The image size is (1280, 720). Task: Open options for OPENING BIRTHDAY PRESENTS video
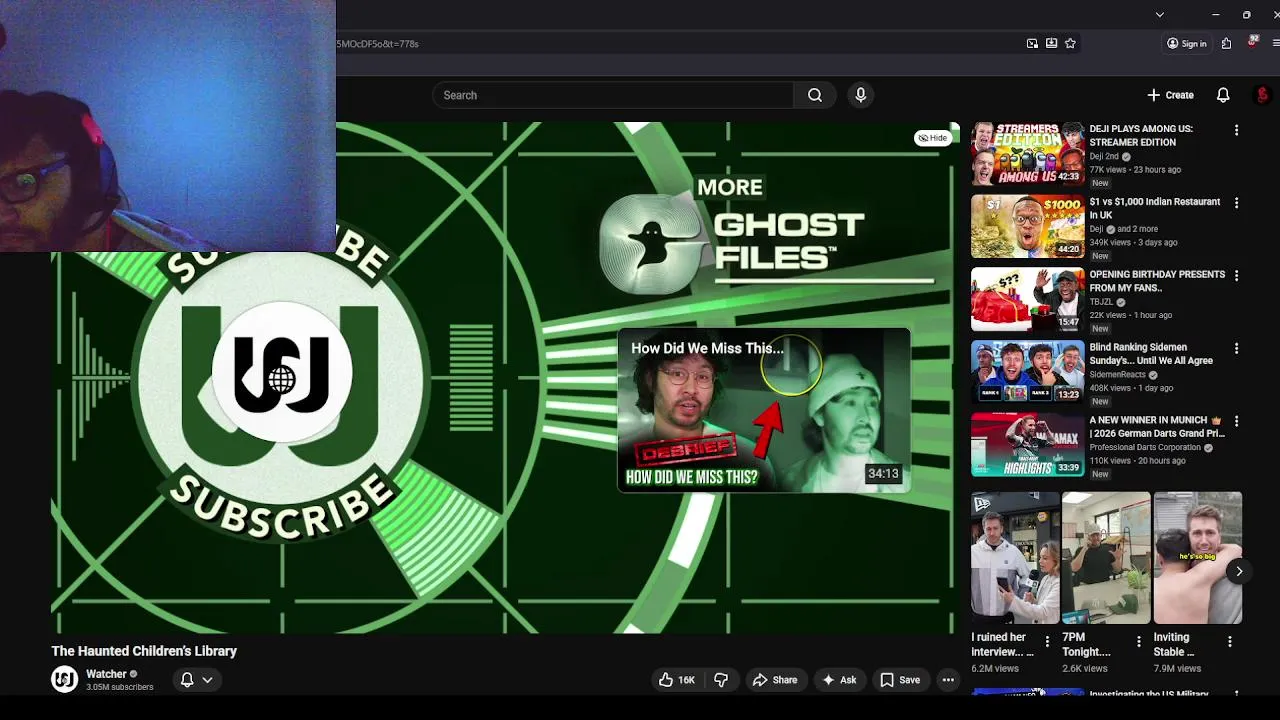coord(1236,276)
